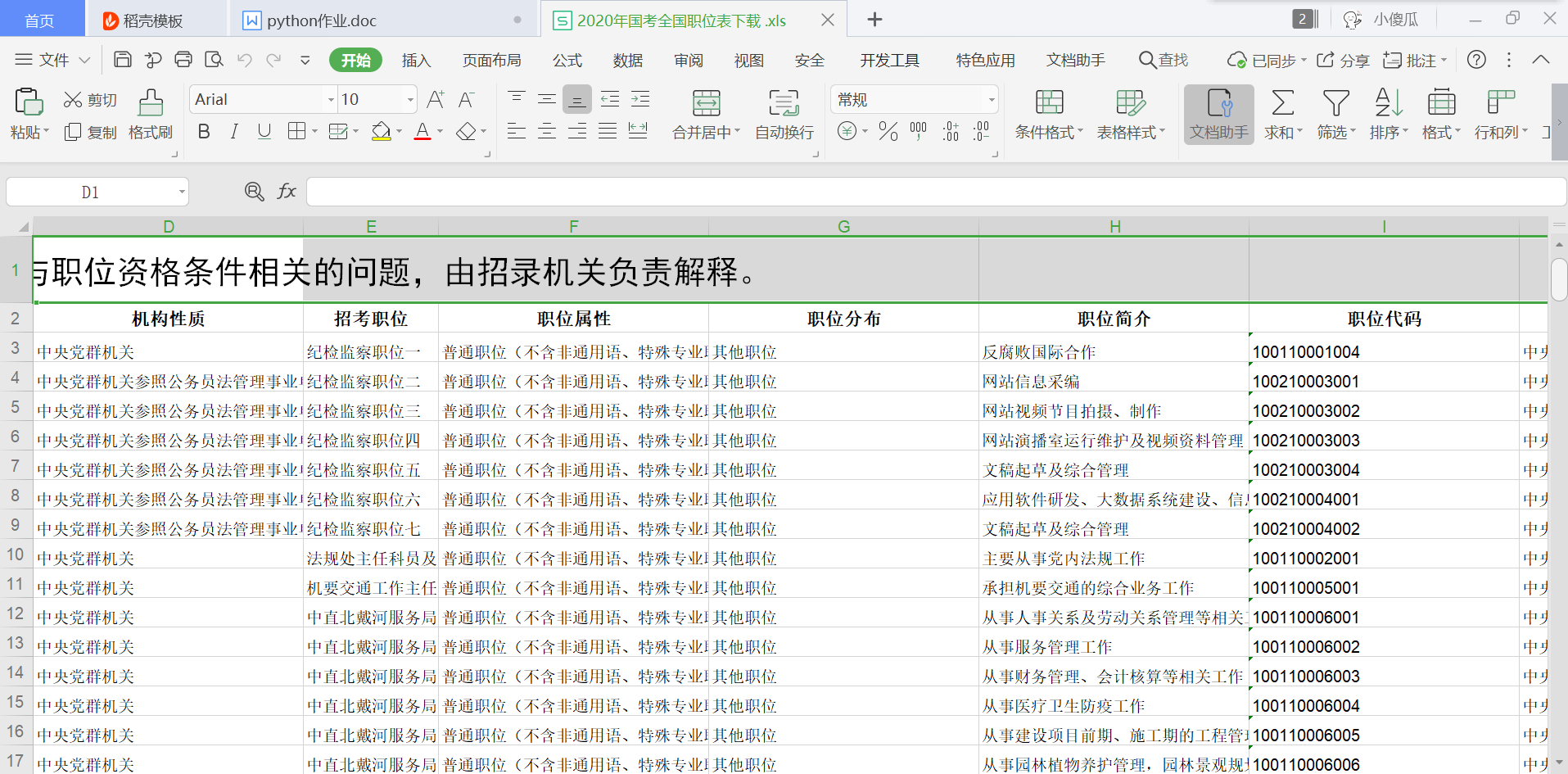Image resolution: width=1568 pixels, height=774 pixels.
Task: Click the Merge and Center (合并居中) icon
Action: click(706, 103)
